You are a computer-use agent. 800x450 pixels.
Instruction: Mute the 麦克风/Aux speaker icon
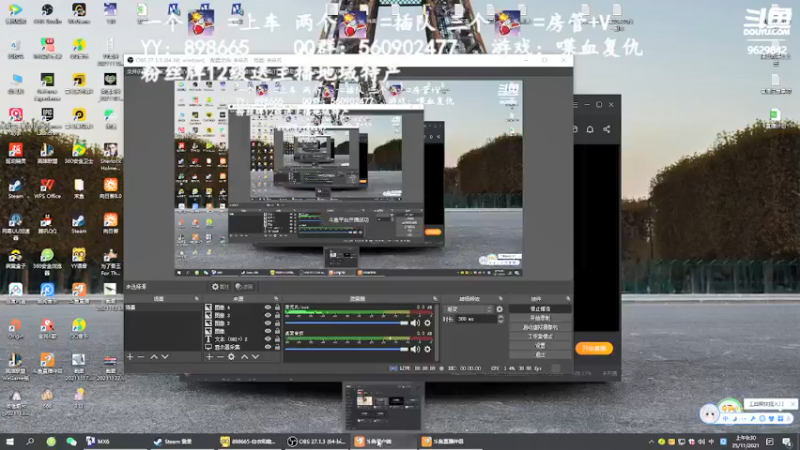(415, 322)
